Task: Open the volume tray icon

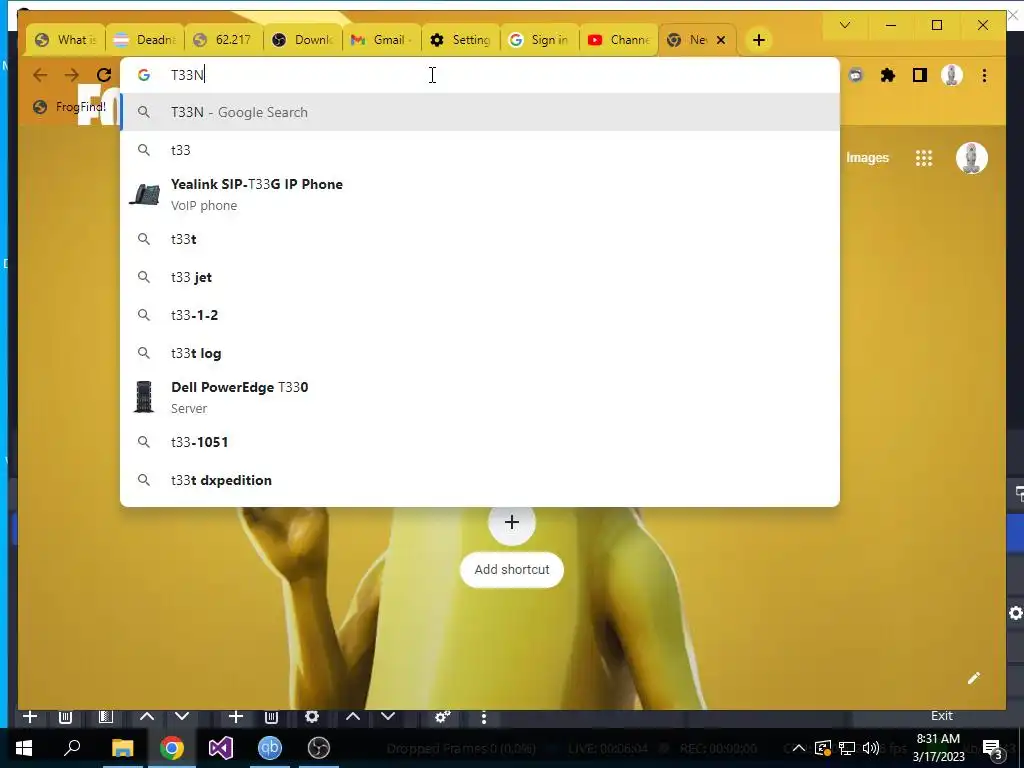Action: [871, 748]
